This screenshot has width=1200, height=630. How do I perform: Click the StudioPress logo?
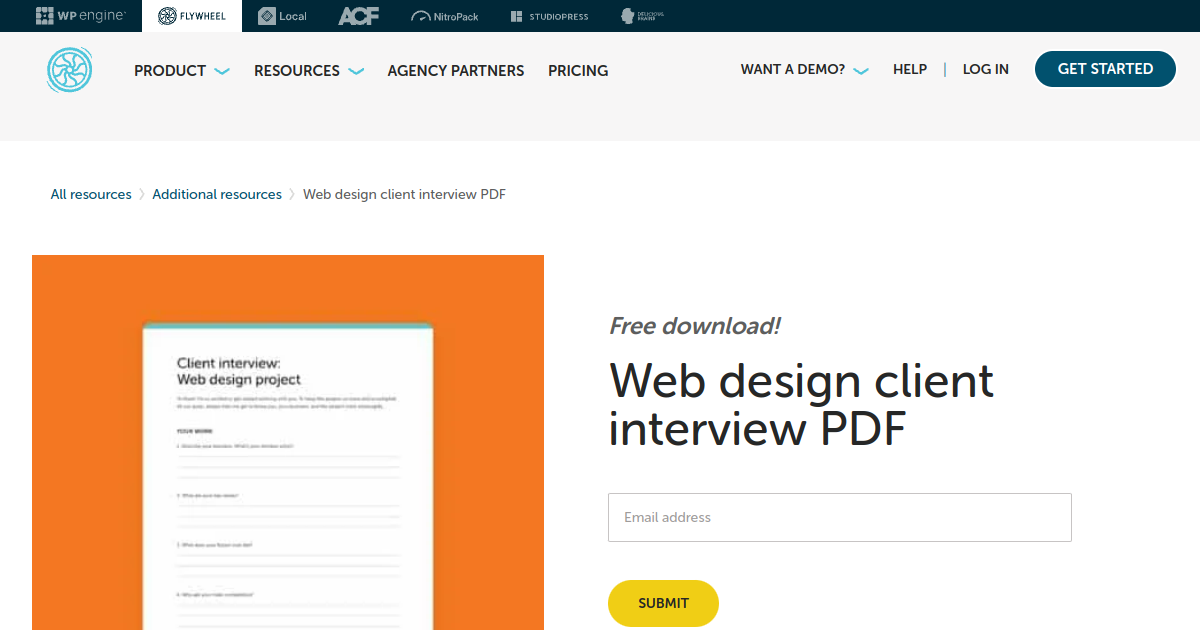tap(549, 16)
